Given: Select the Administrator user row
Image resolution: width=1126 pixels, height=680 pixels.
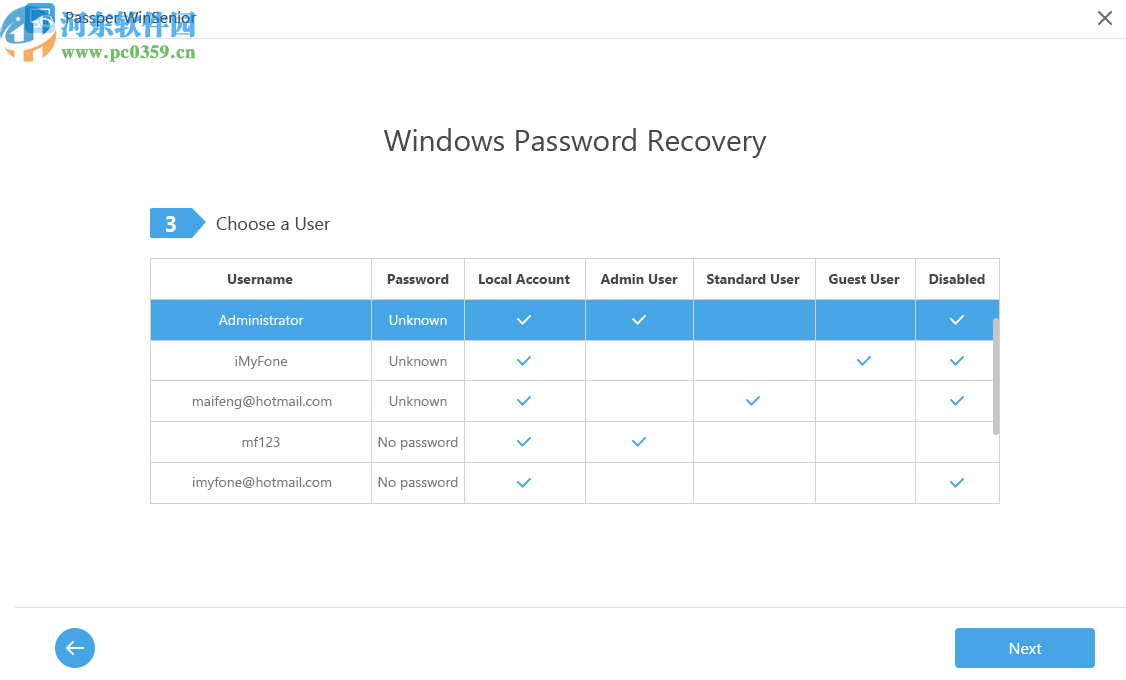Looking at the screenshot, I should pyautogui.click(x=261, y=320).
